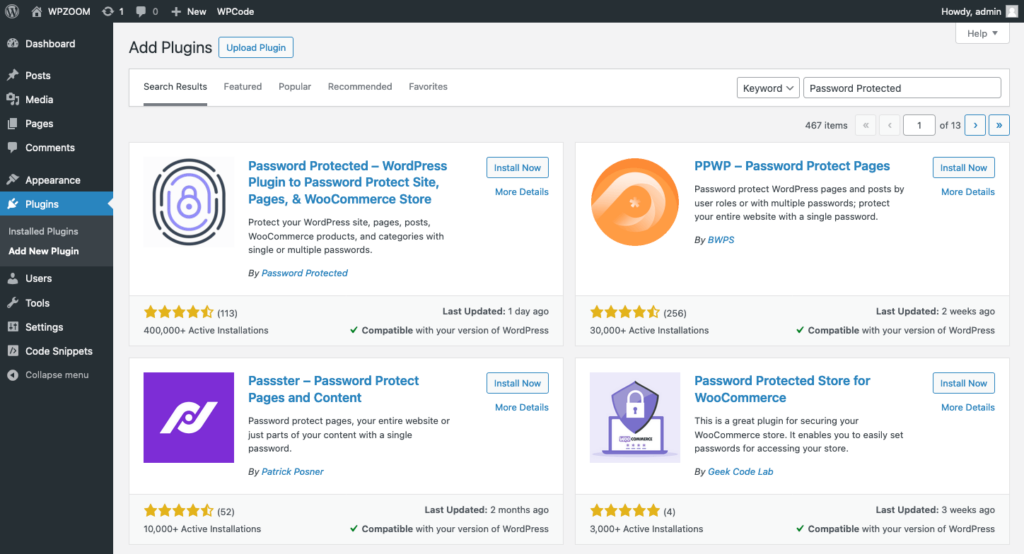Screen dimensions: 1024x554
Task: Open the BWPS author link
Action: 721,240
